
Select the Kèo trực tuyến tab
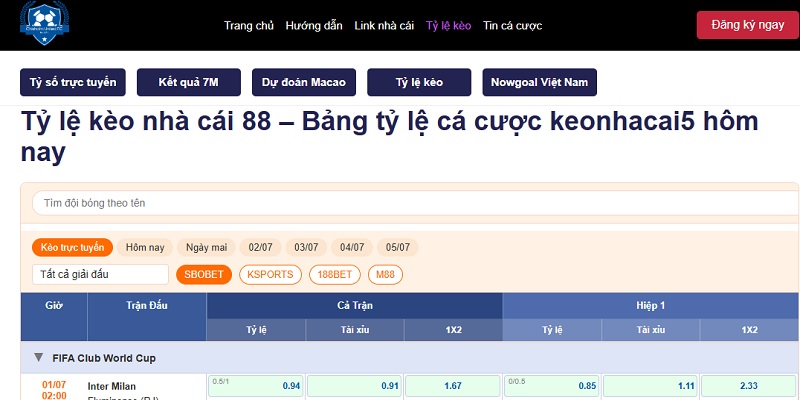72,247
